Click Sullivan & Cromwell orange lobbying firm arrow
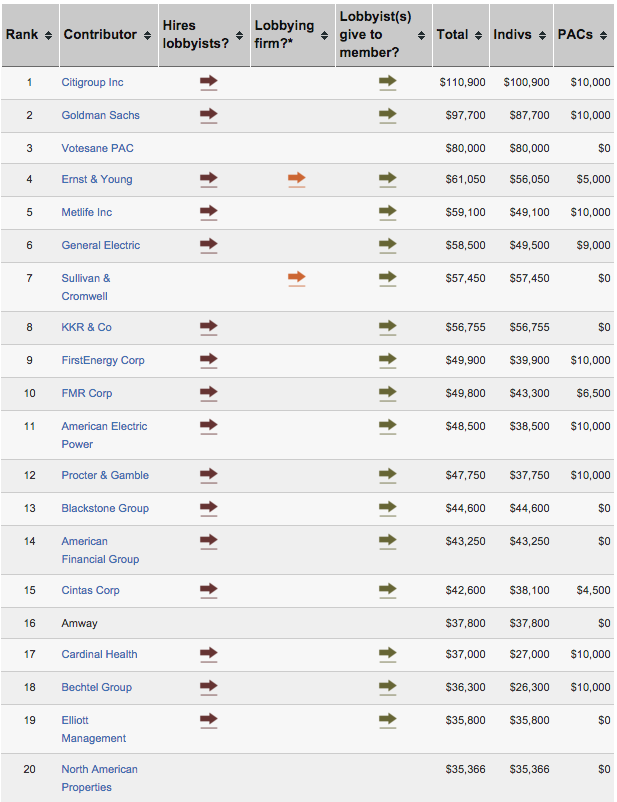The width and height of the screenshot is (617, 802). click(x=297, y=278)
